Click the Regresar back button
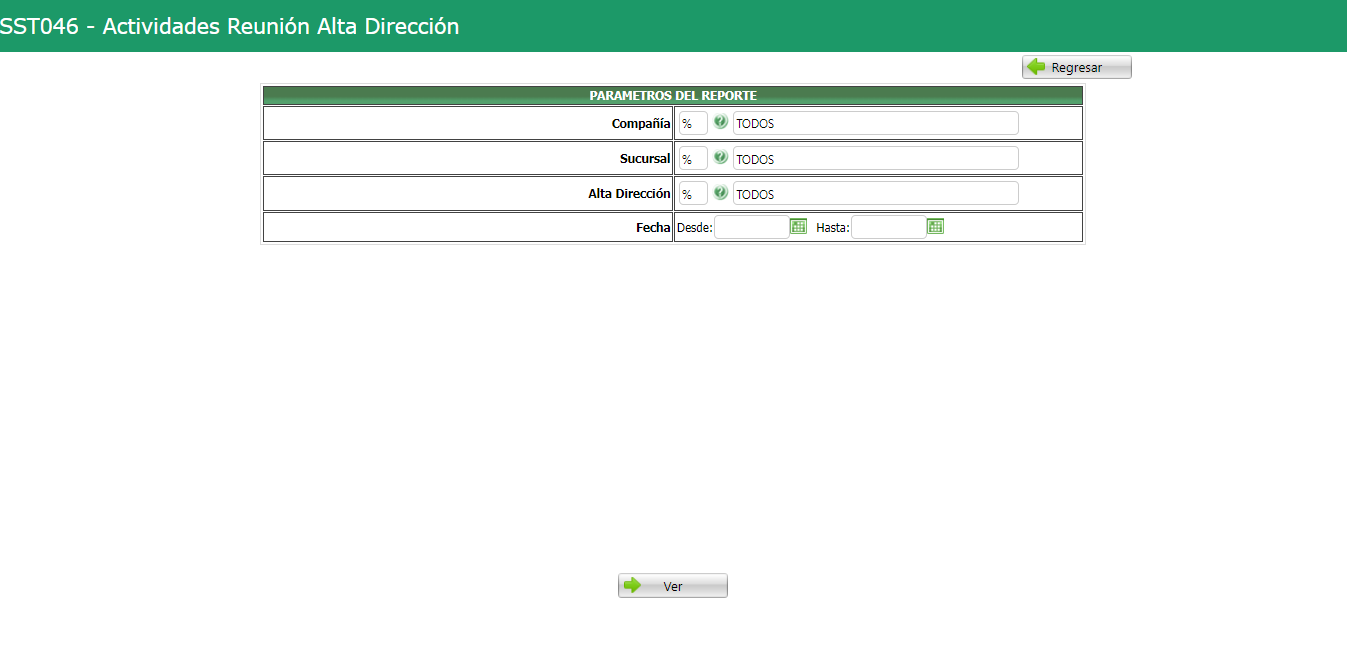1347x651 pixels. pos(1077,67)
